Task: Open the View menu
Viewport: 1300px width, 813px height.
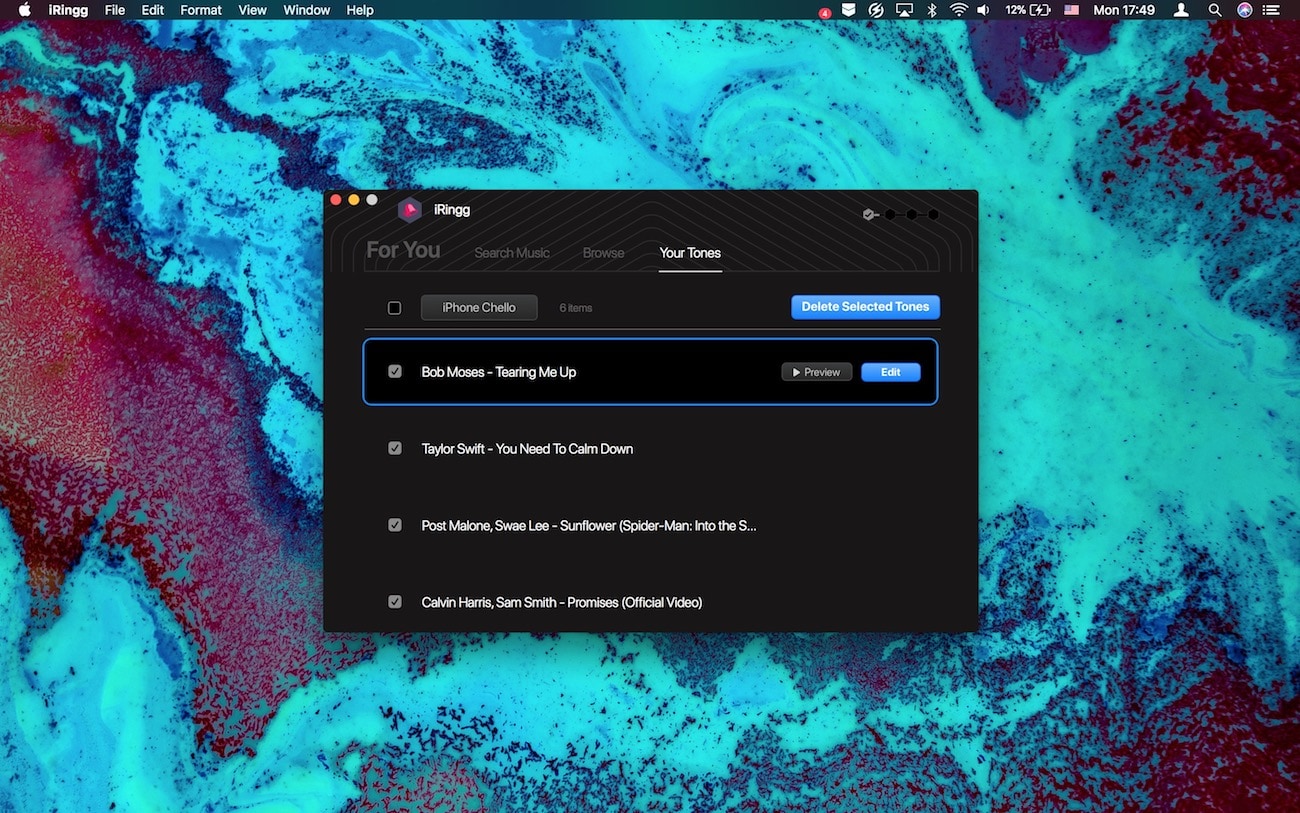Action: tap(252, 10)
